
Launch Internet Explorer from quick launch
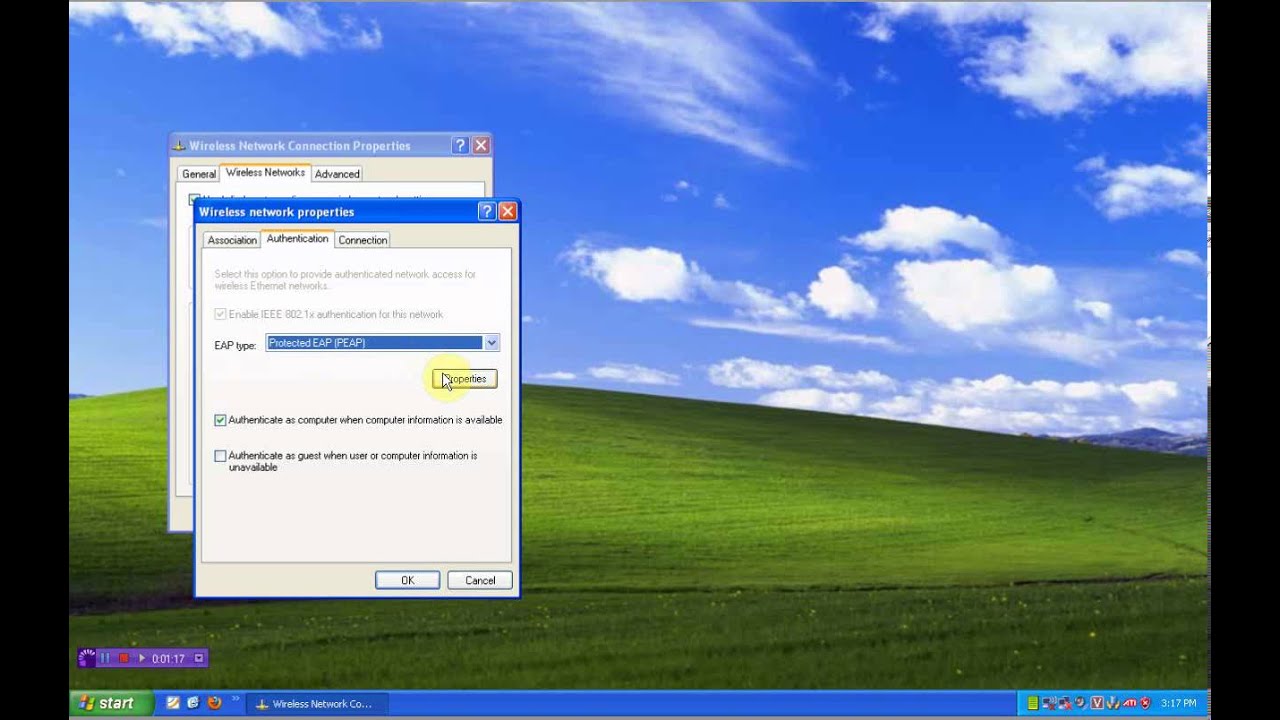[x=193, y=703]
